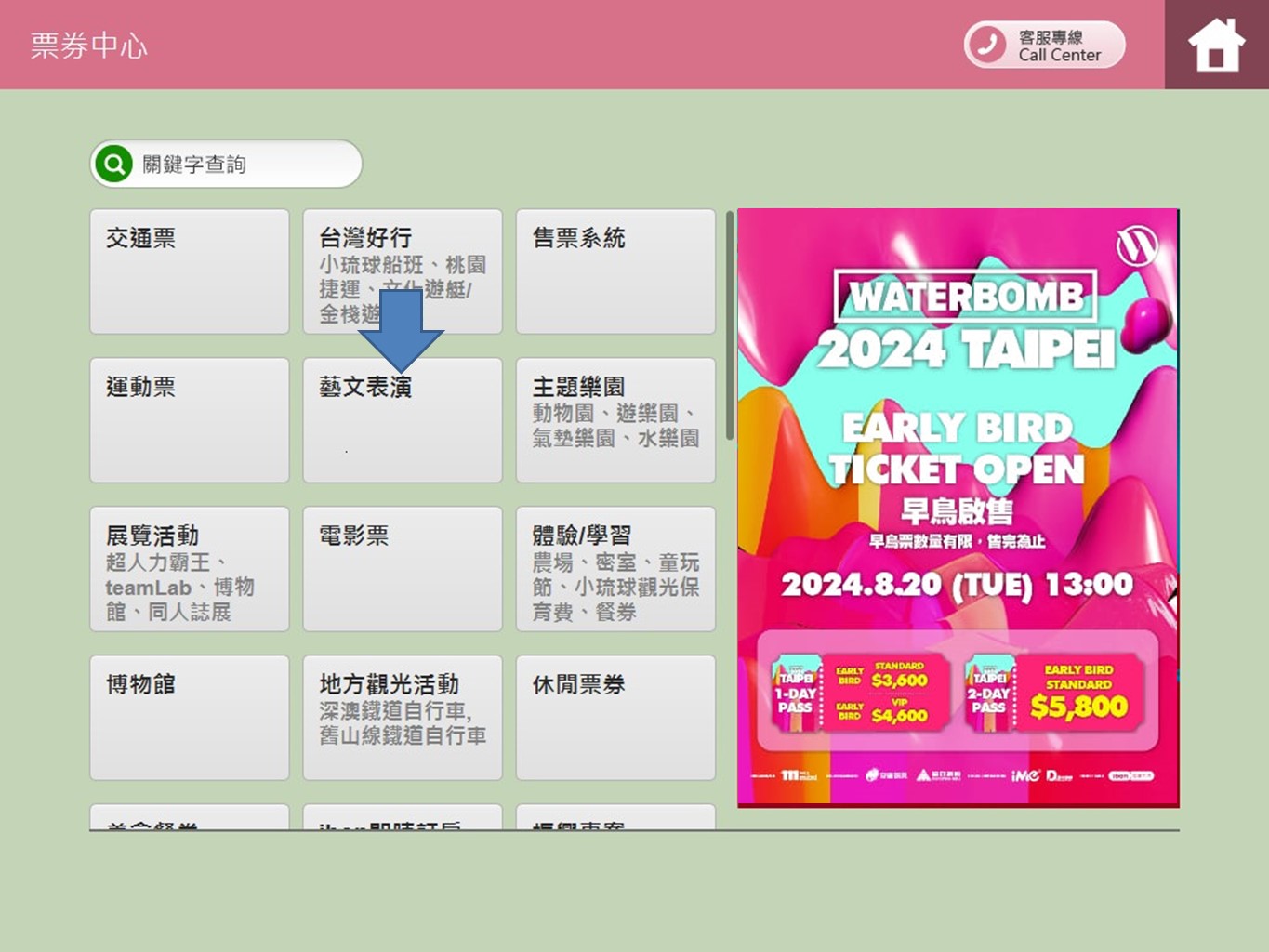Open the 台灣好行 category
Screen dimensions: 1269x952
(403, 271)
